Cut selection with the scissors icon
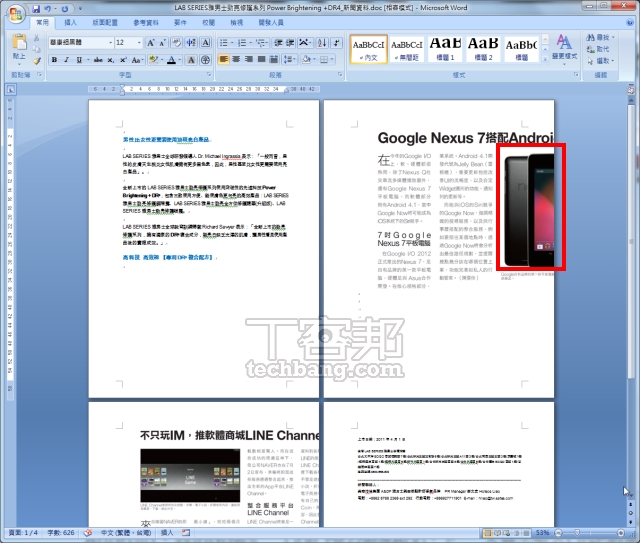Viewport: 640px width, 543px height. click(x=37, y=38)
